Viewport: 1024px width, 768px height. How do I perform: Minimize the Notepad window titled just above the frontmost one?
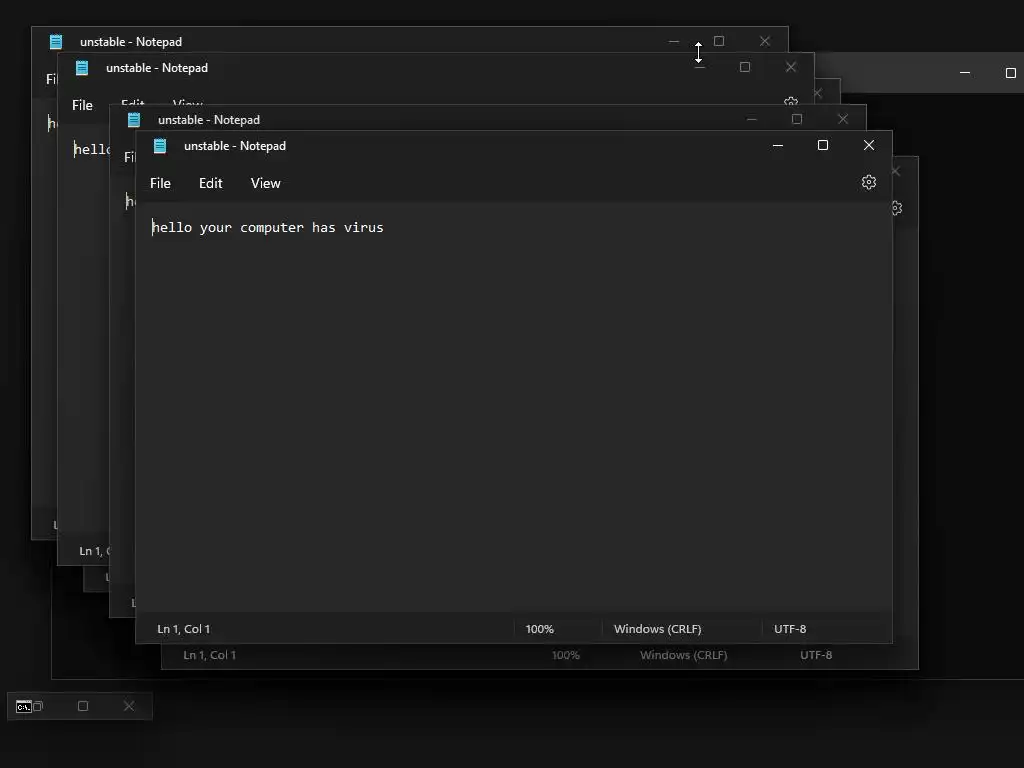752,119
